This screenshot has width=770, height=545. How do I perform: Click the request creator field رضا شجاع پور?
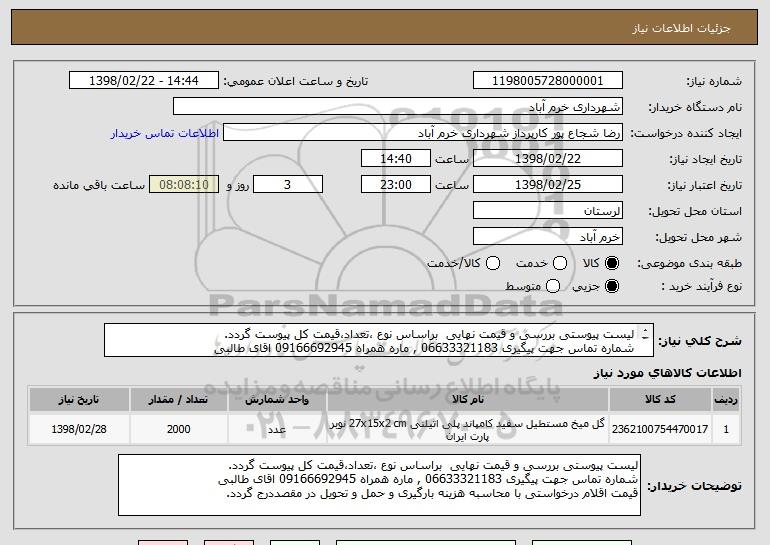point(423,133)
